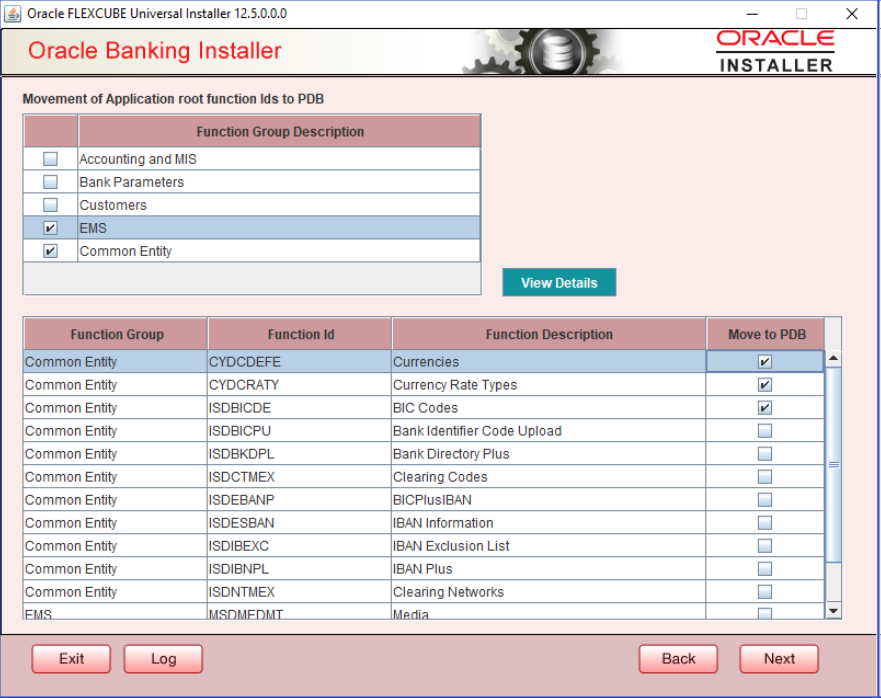Tick the Accounting and MIS checkbox
Viewport: 881px width, 698px height.
click(51, 159)
